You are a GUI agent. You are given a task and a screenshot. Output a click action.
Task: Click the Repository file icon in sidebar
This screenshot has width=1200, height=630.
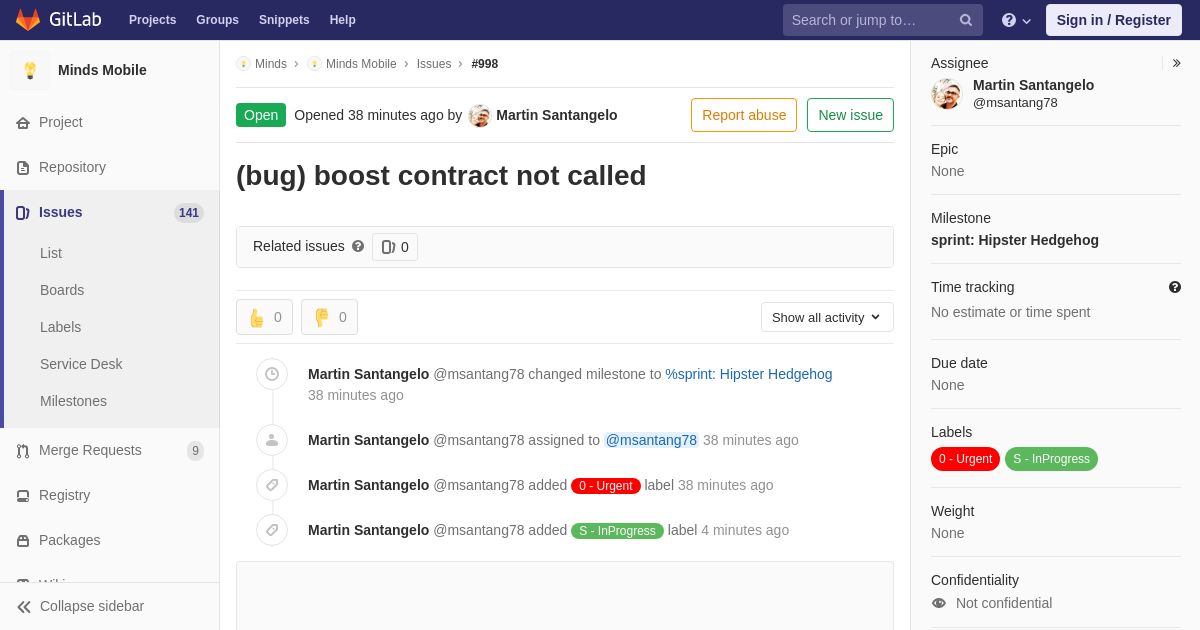coord(23,168)
